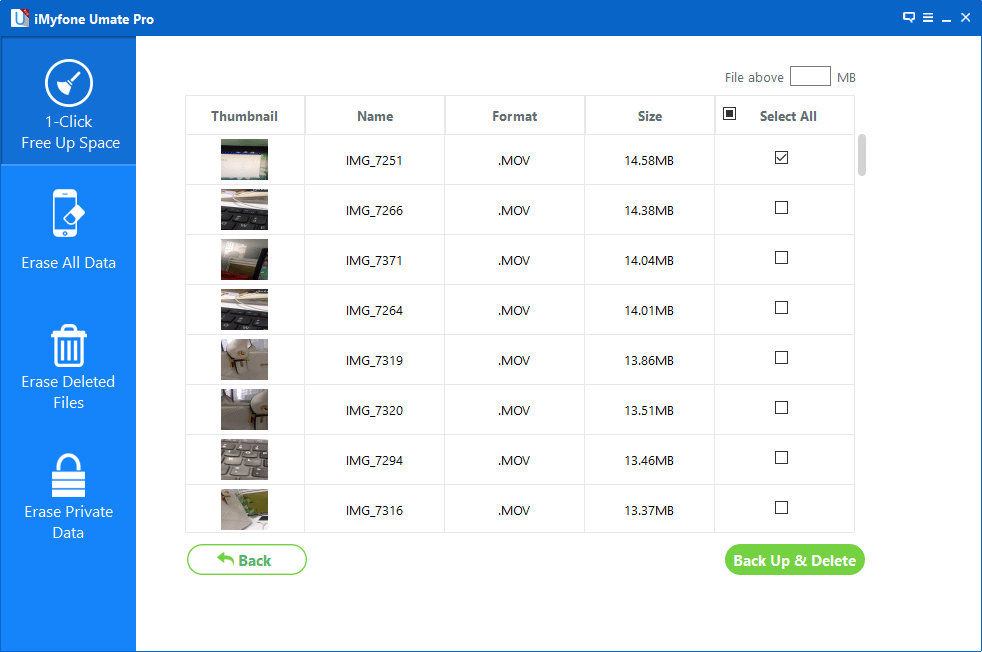Open the hamburger menu icon in the title bar

tap(928, 18)
